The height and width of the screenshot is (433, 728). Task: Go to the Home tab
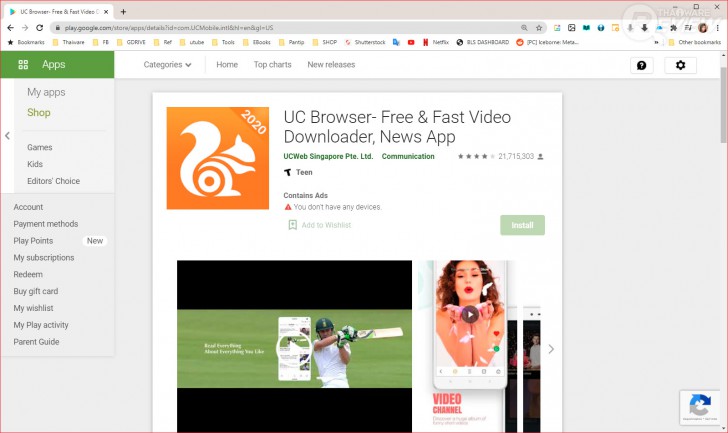coord(227,65)
